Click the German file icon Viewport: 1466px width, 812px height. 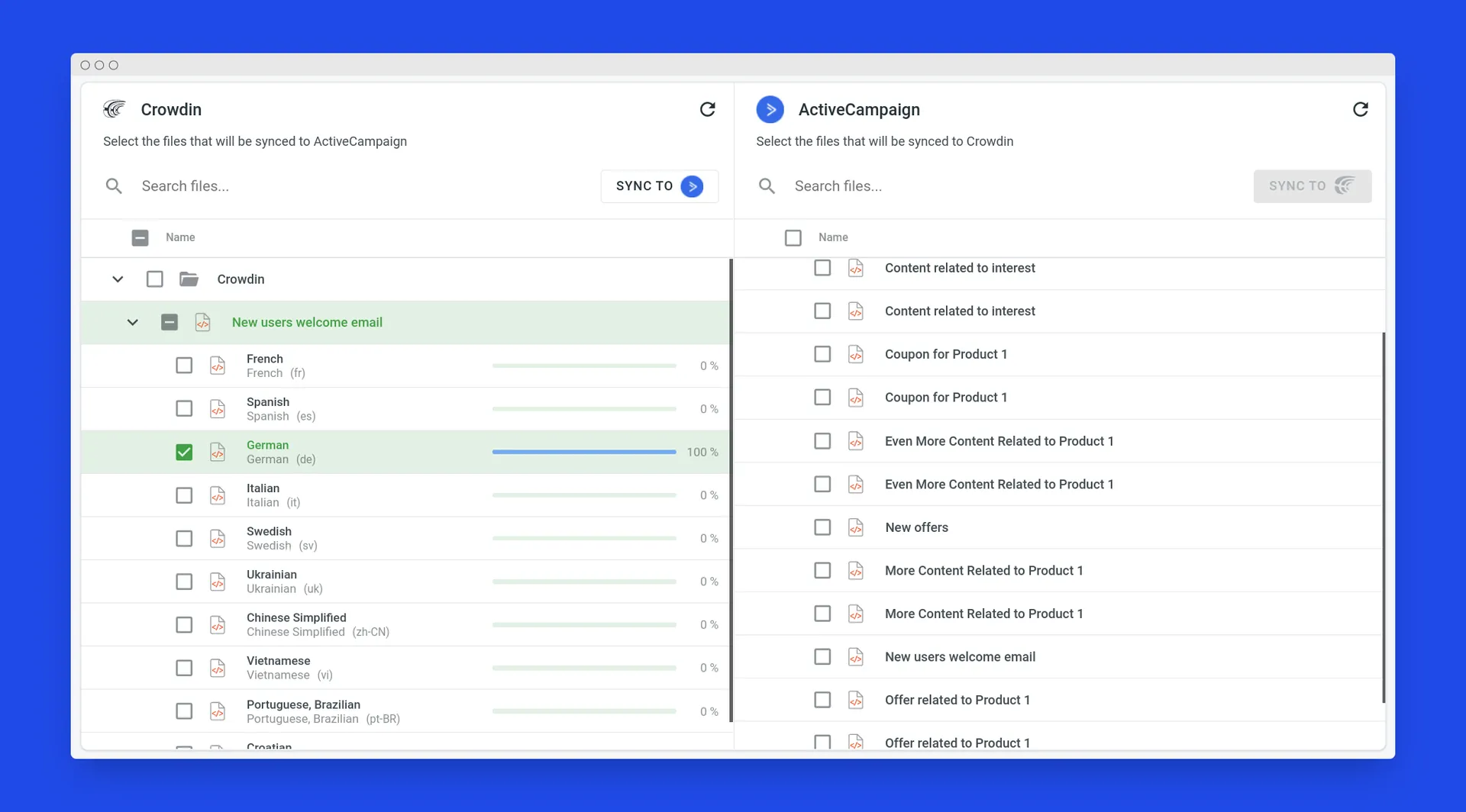[218, 452]
